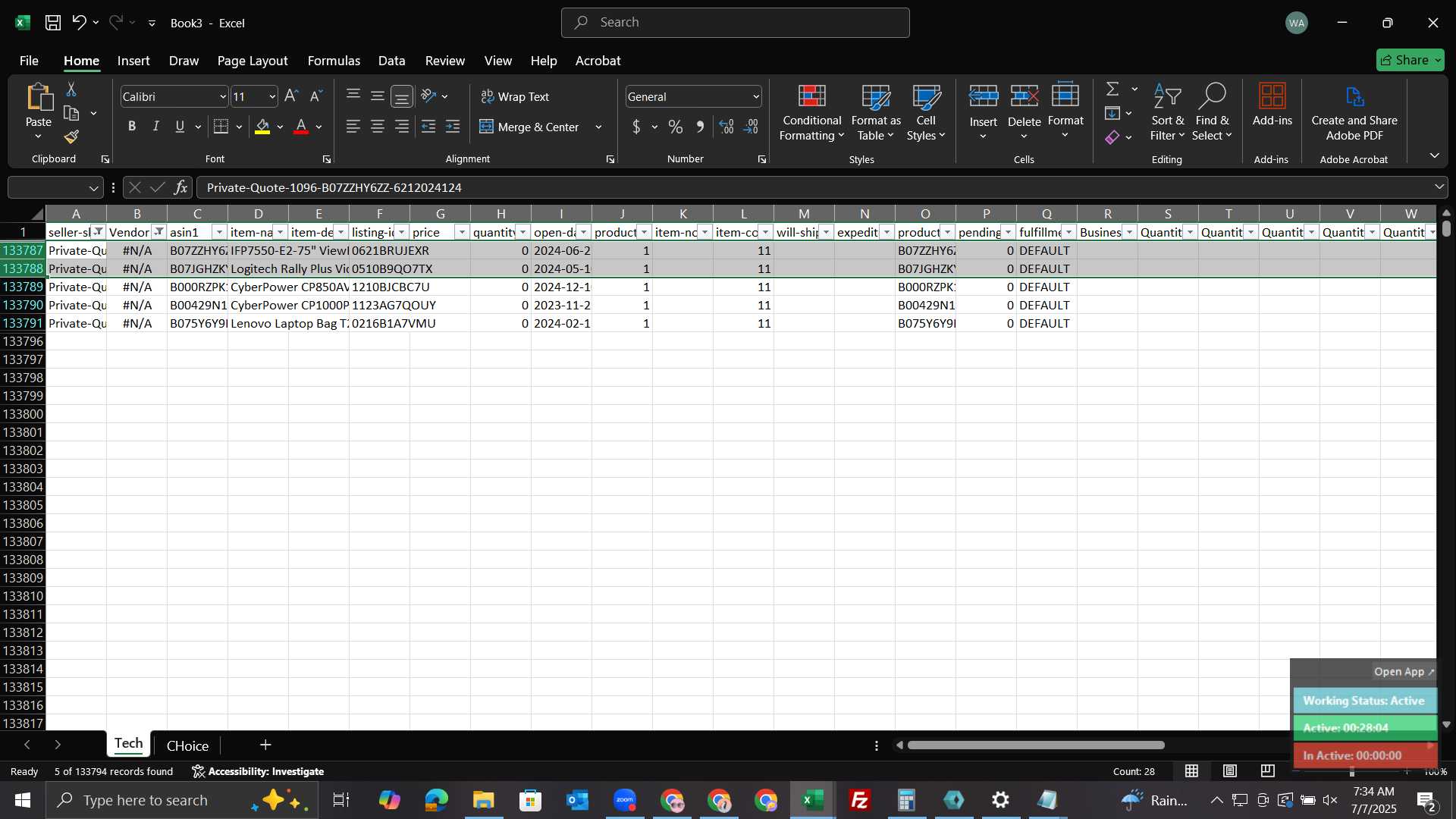The width and height of the screenshot is (1456, 819).
Task: Toggle Top Align vertical alignment
Action: (x=353, y=96)
